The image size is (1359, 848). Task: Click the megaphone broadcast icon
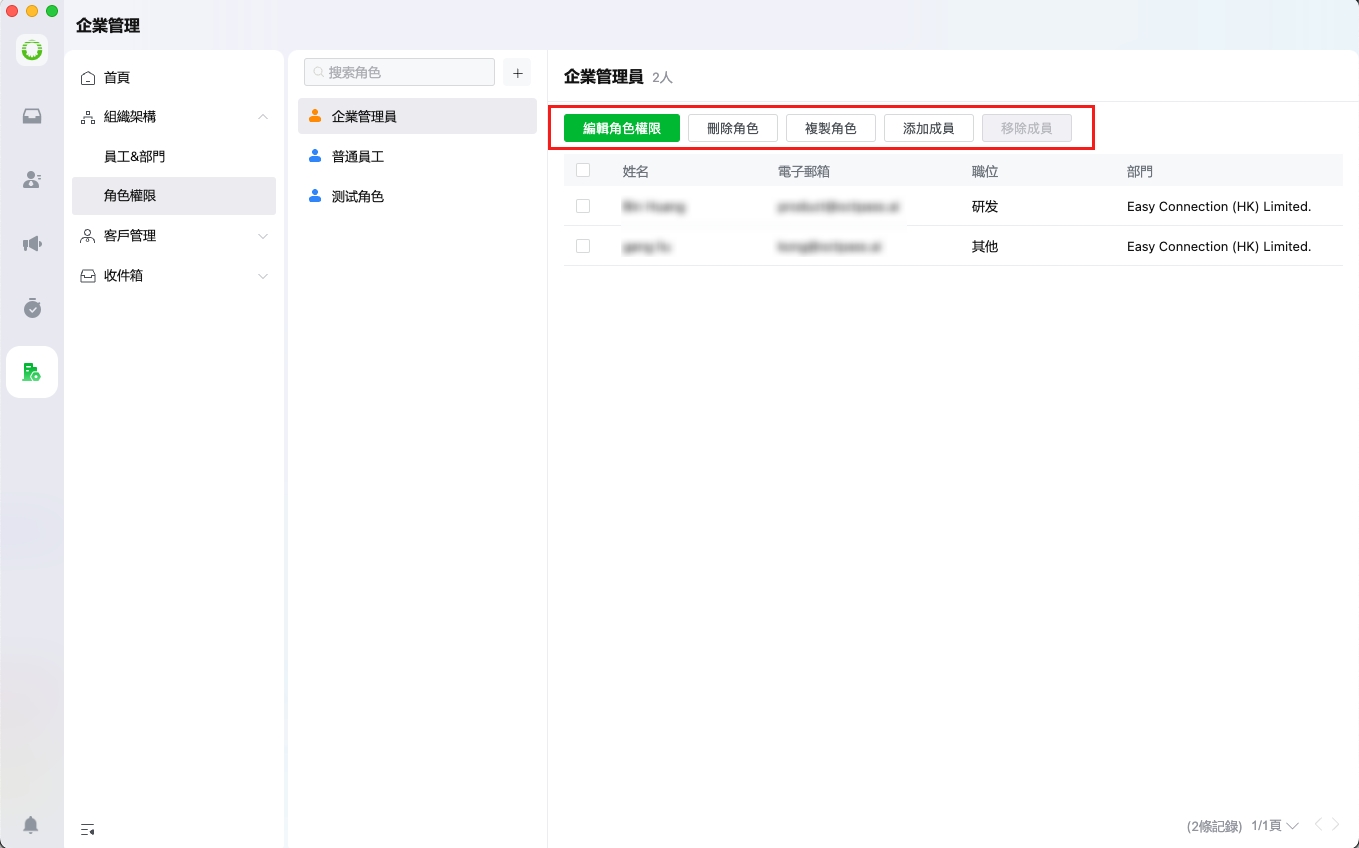(x=32, y=244)
